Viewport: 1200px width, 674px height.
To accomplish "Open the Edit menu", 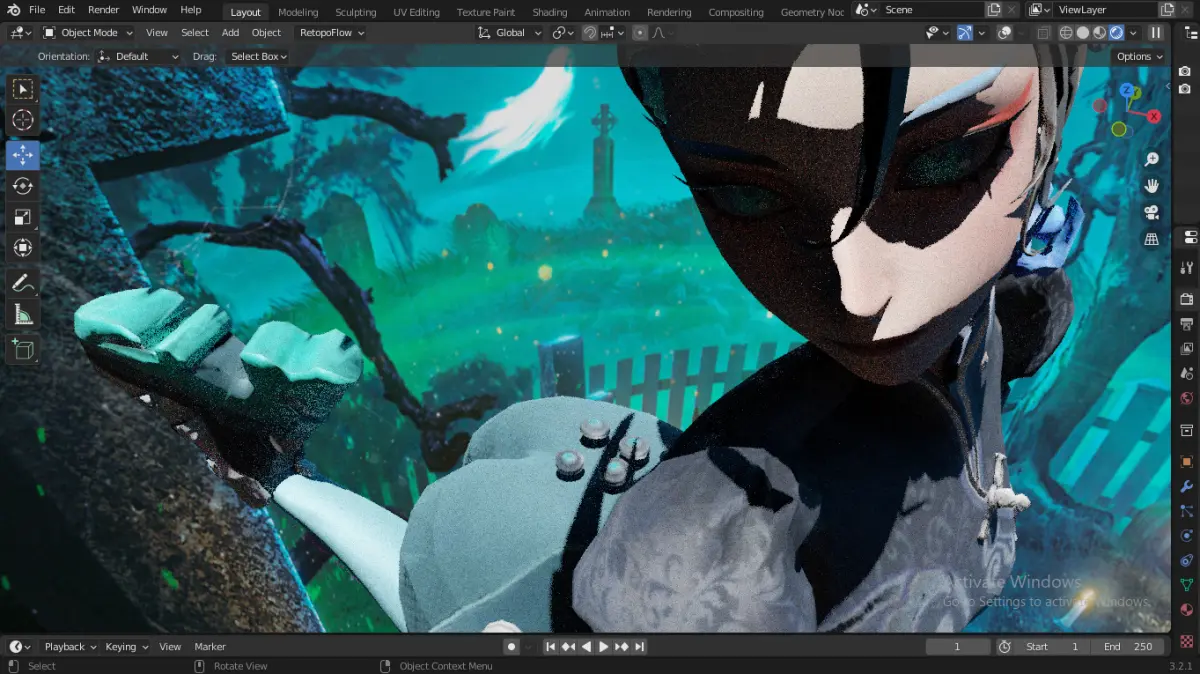I will pos(66,10).
